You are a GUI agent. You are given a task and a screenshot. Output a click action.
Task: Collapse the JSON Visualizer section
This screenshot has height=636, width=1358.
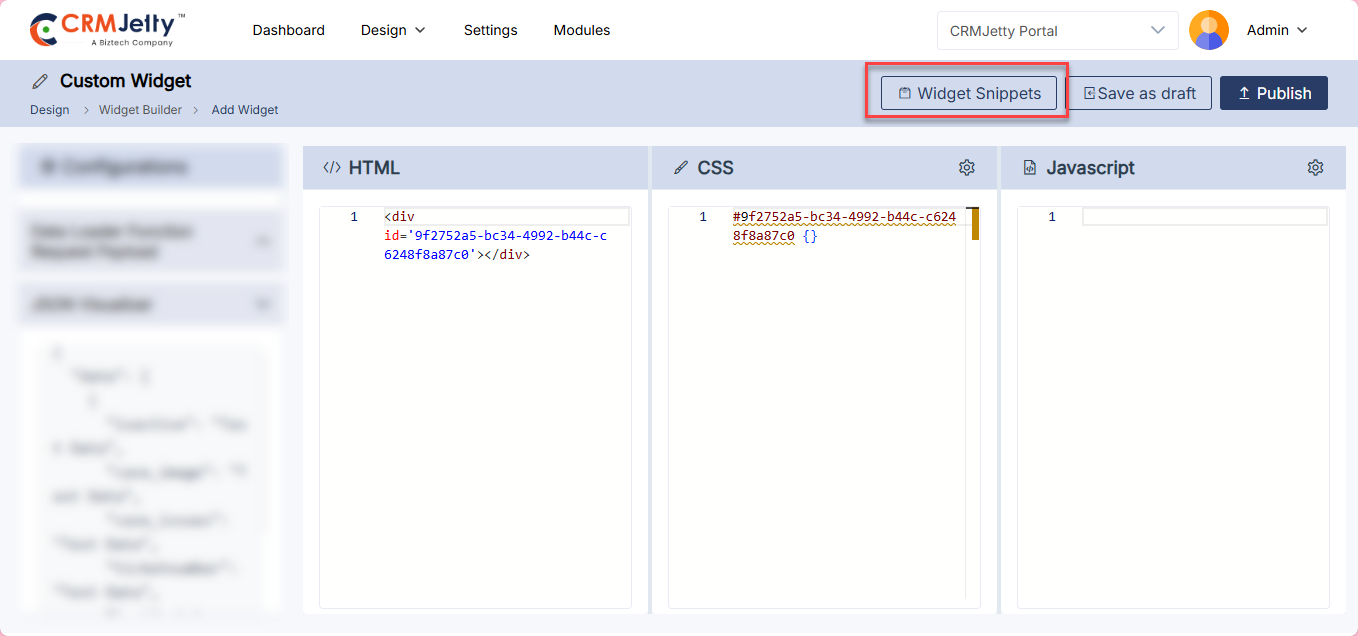pos(263,304)
